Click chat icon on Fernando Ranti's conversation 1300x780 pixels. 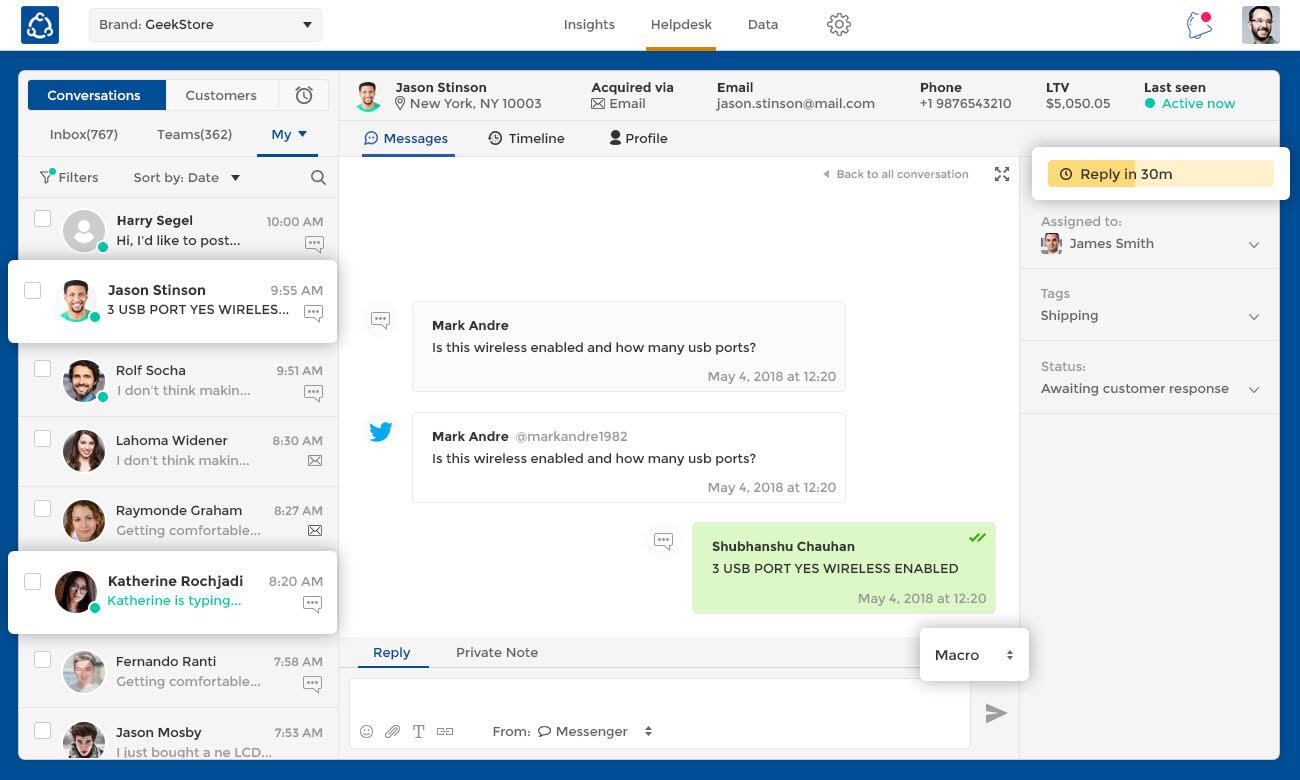click(x=313, y=684)
